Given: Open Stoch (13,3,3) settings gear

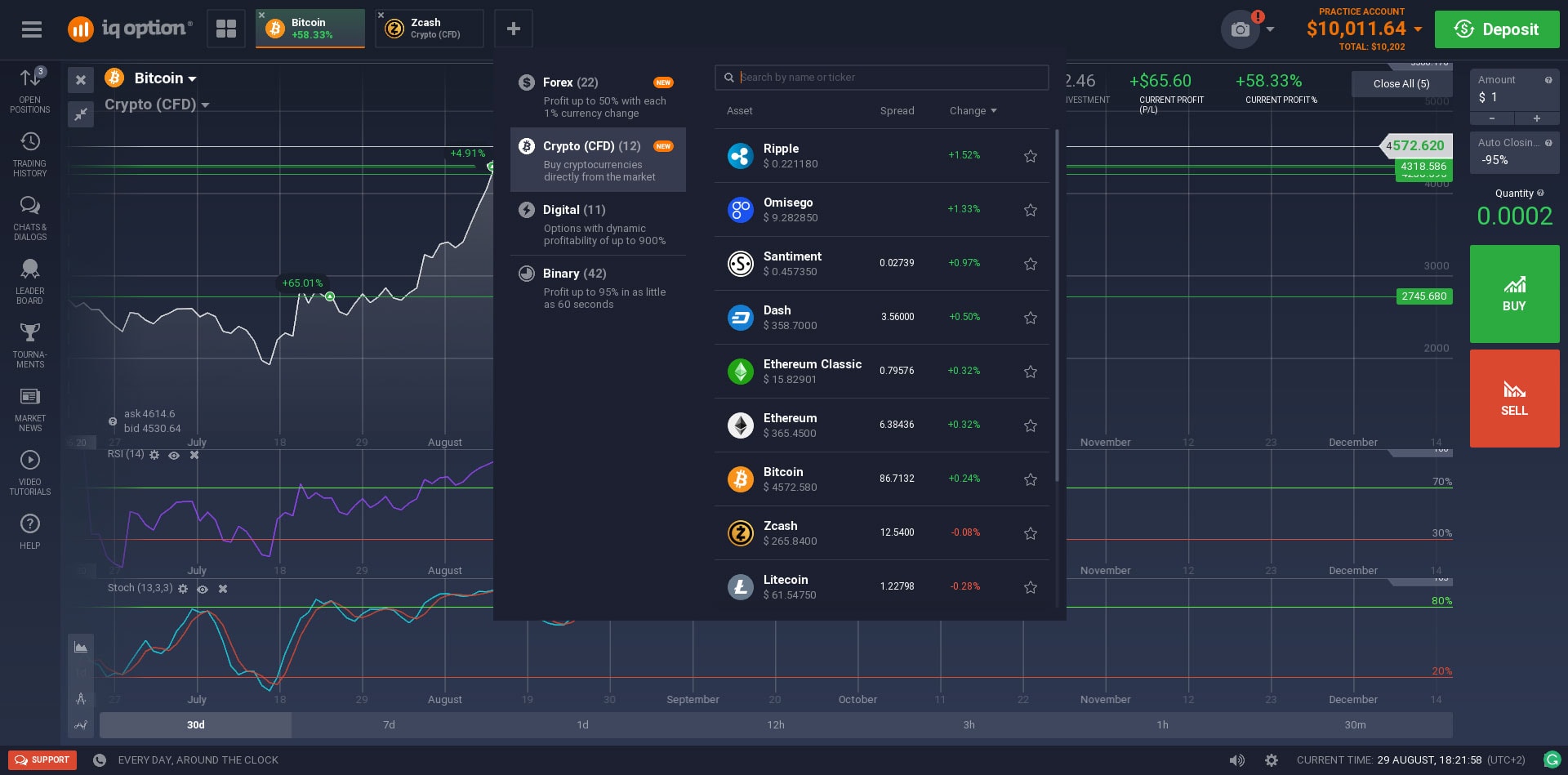Looking at the screenshot, I should (183, 589).
